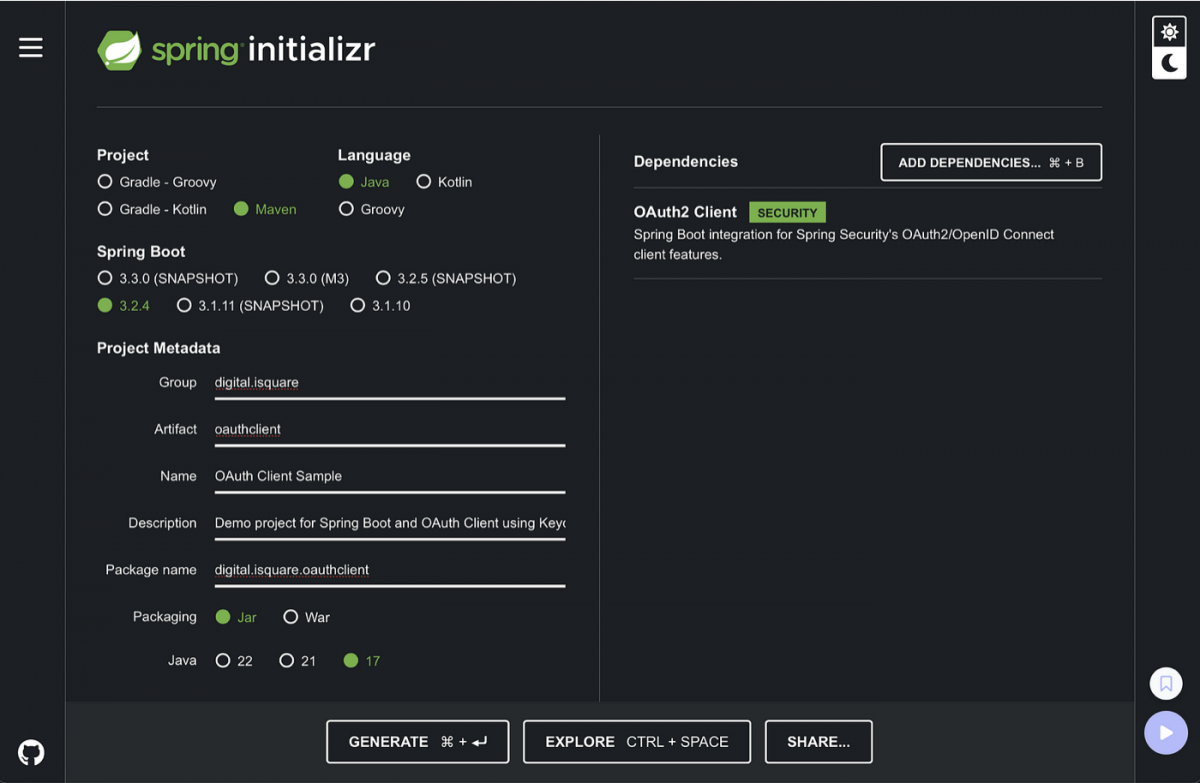Focus the Description text field
The width and height of the screenshot is (1200, 783).
click(389, 523)
